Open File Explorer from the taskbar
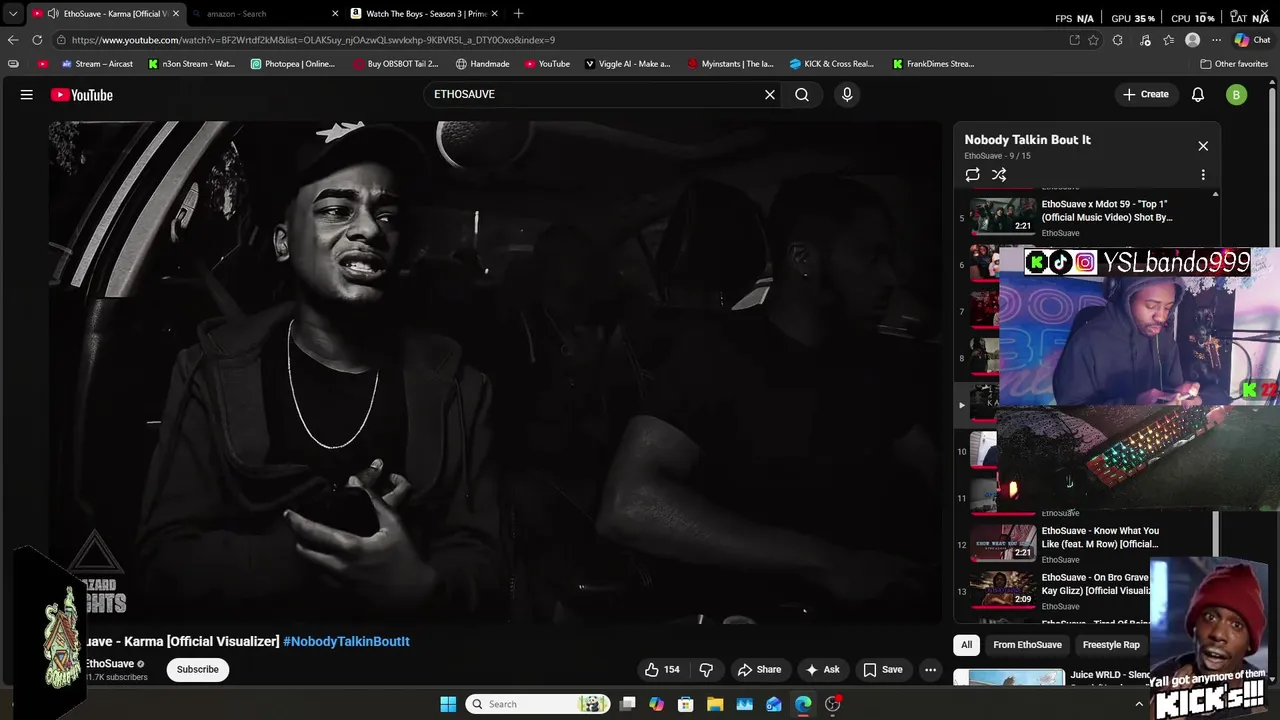This screenshot has width=1280, height=720. point(715,704)
